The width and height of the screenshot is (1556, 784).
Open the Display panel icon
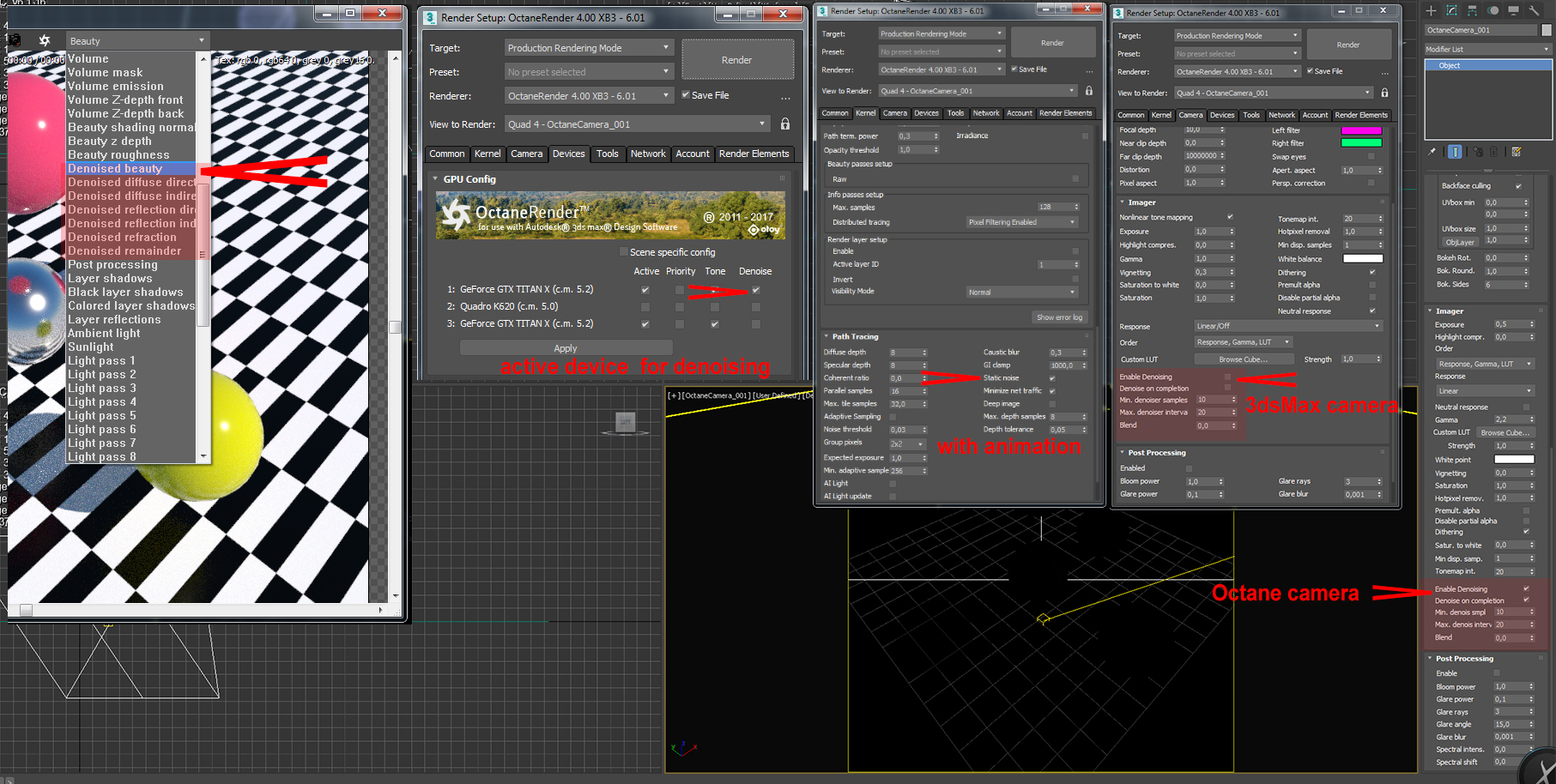pos(1513,10)
